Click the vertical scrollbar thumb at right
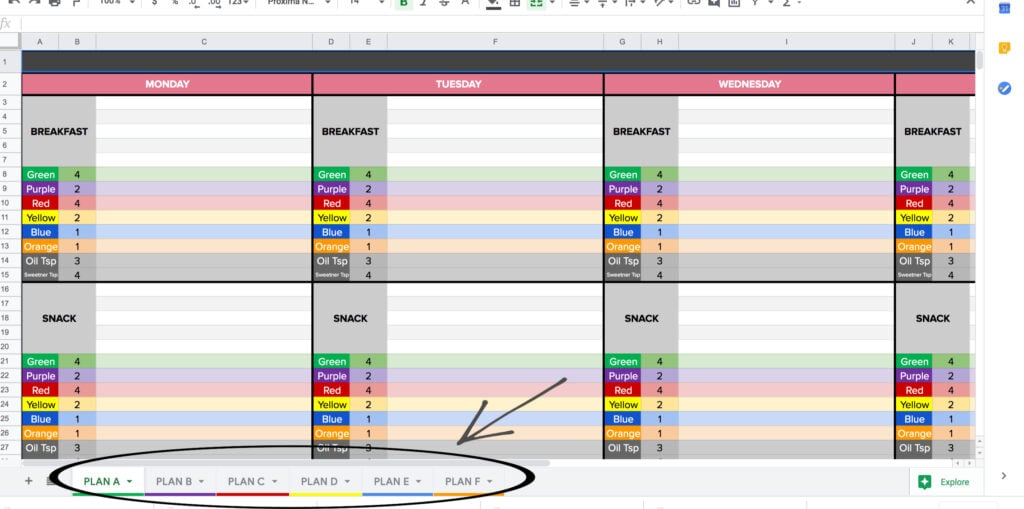The width and height of the screenshot is (1024, 509). (979, 59)
